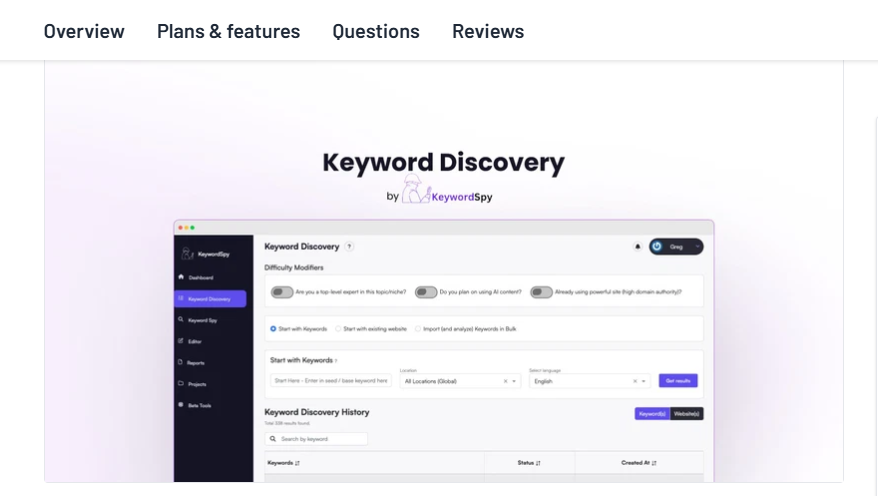Click the Reports document icon
The image size is (878, 496).
(x=181, y=362)
